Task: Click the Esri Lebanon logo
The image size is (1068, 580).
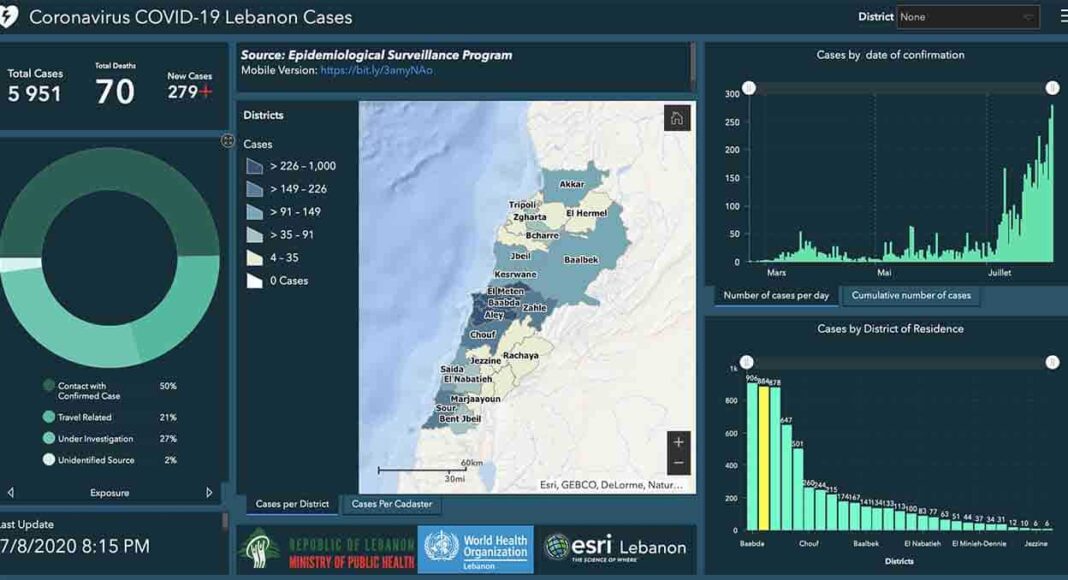Action: coord(615,547)
